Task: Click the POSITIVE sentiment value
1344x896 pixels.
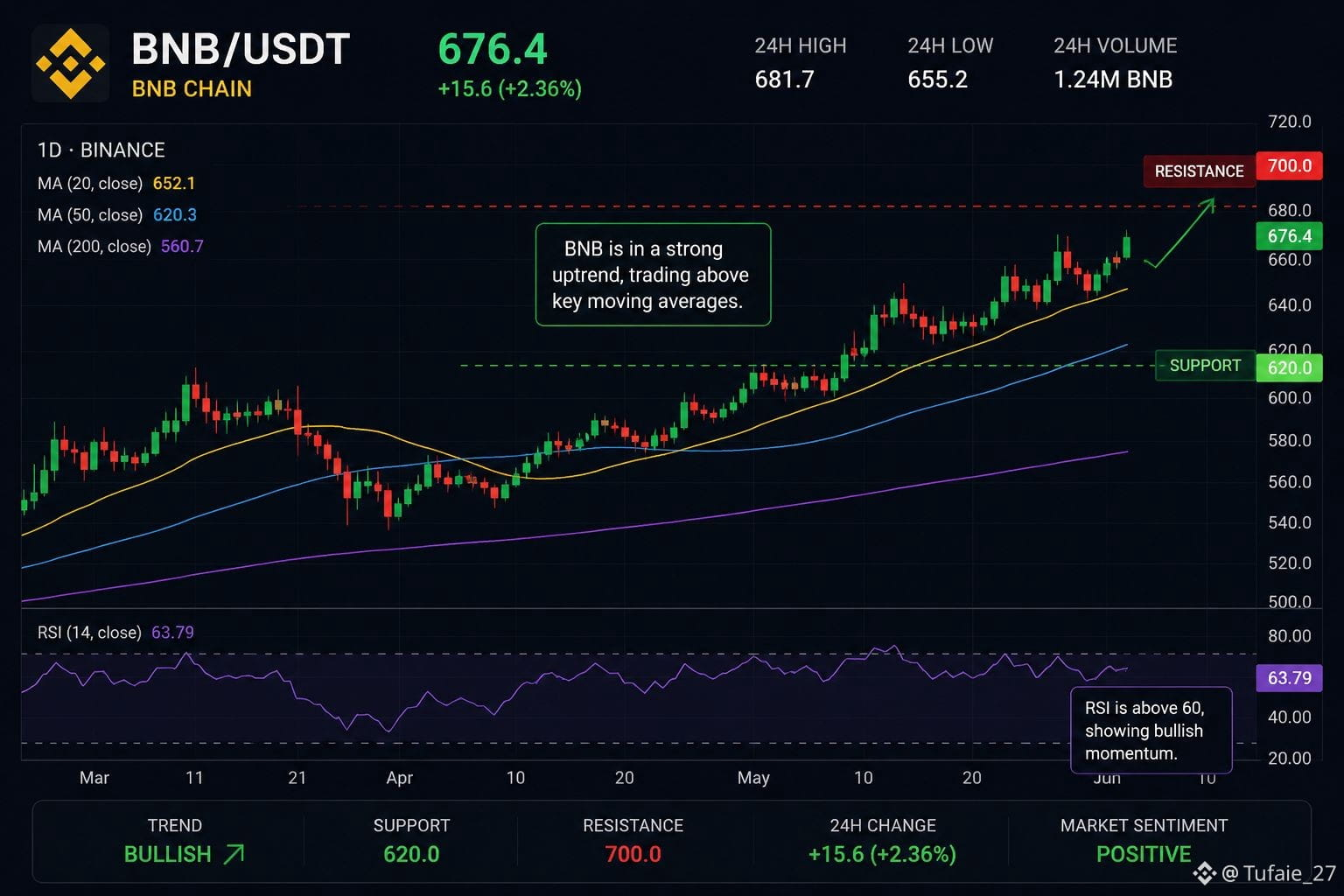Action: (1144, 855)
